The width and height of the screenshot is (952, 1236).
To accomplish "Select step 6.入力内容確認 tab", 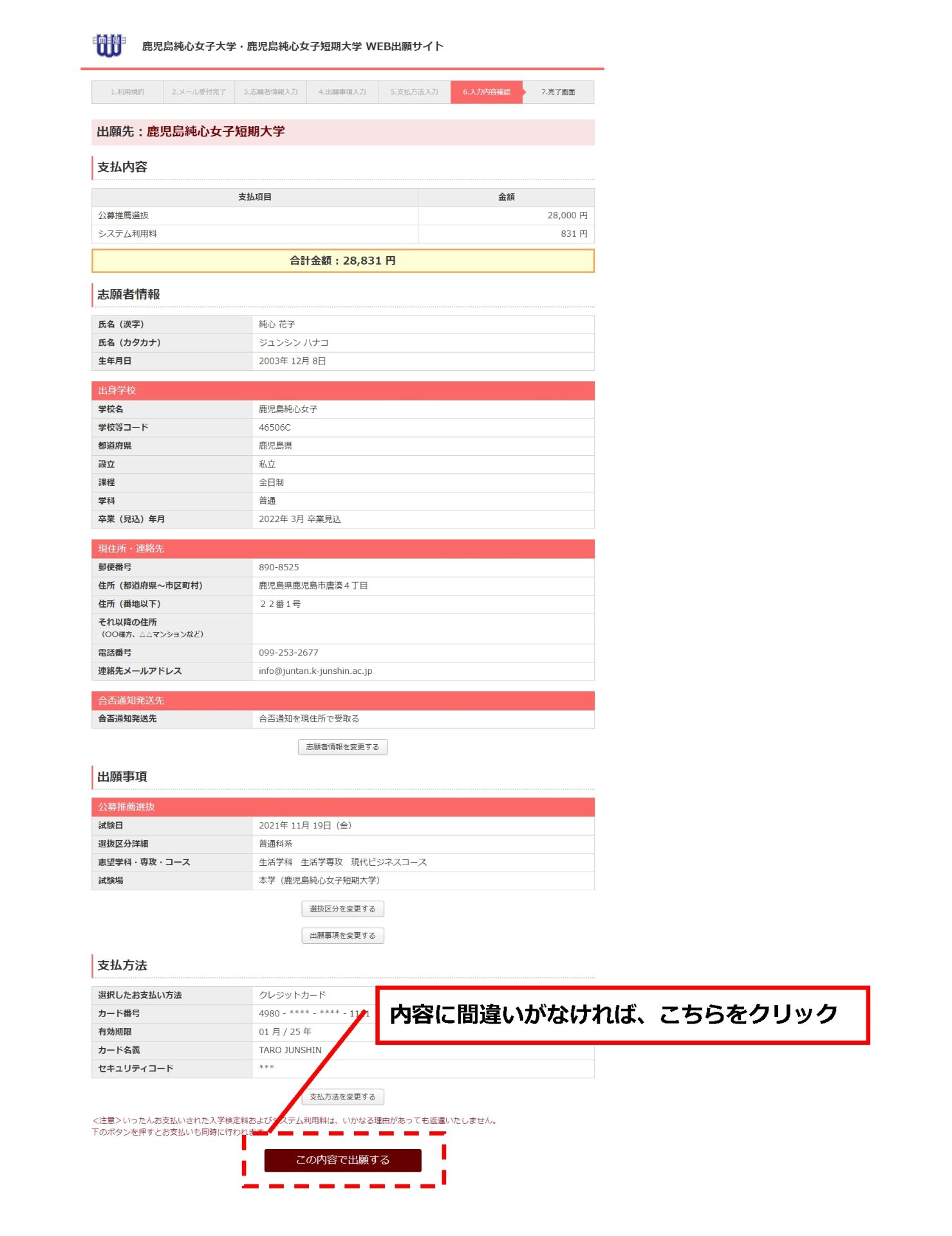I will [487, 92].
